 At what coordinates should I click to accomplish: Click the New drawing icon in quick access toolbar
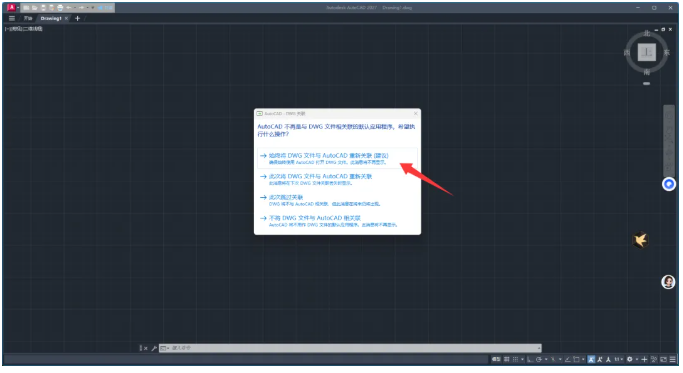26,7
